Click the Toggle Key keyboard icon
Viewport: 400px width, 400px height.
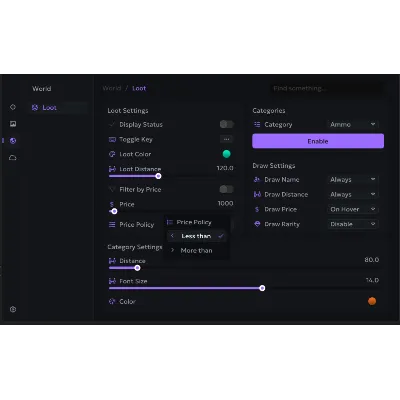click(112, 139)
